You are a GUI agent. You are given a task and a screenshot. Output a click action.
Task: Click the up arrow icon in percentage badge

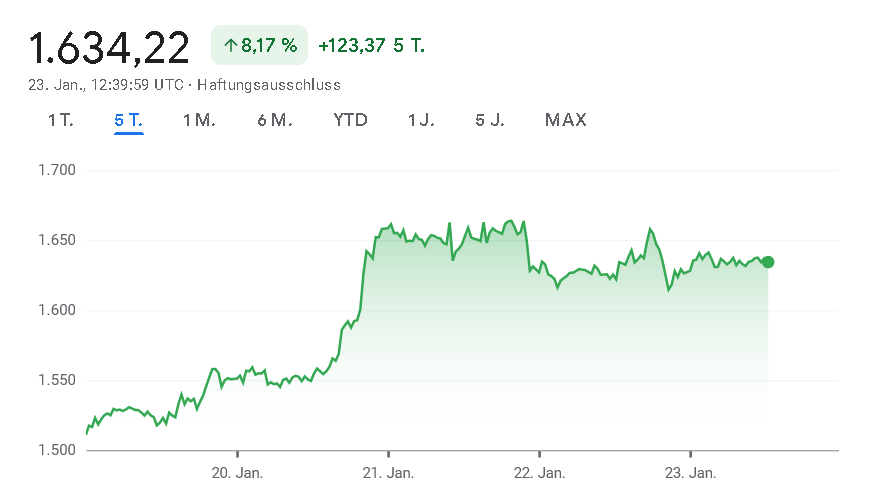[x=230, y=45]
